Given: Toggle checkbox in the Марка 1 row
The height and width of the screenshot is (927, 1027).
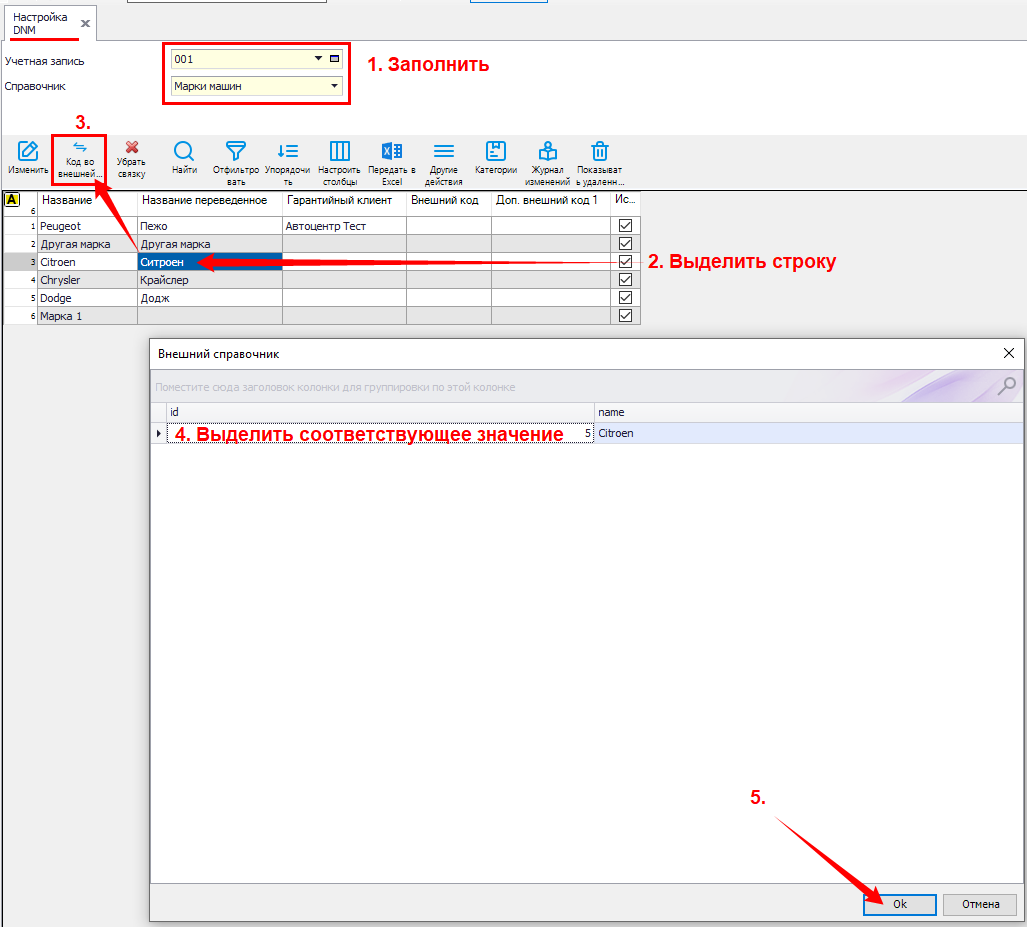Looking at the screenshot, I should pyautogui.click(x=626, y=316).
